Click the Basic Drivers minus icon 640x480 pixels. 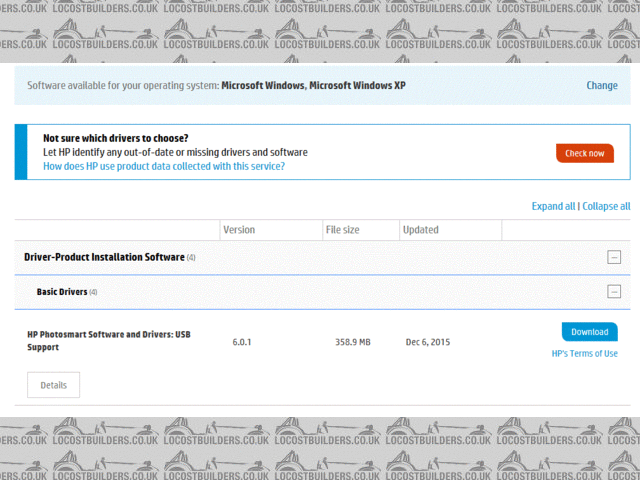614,292
